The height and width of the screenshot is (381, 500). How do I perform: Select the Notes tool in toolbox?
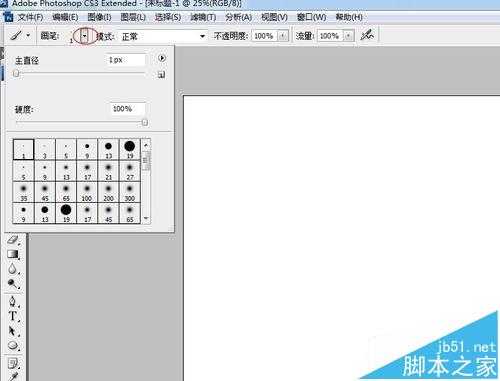13,363
